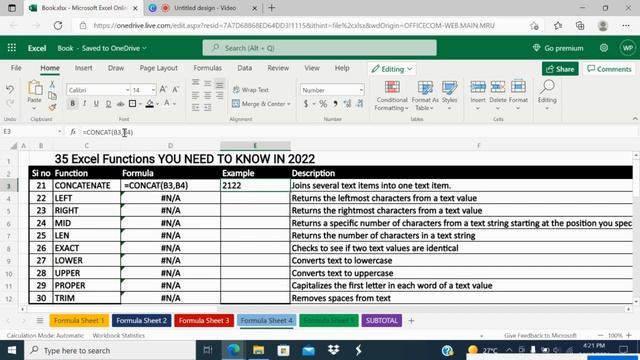Toggle Strikethrough formatting
The width and height of the screenshot is (640, 360).
(x=120, y=104)
